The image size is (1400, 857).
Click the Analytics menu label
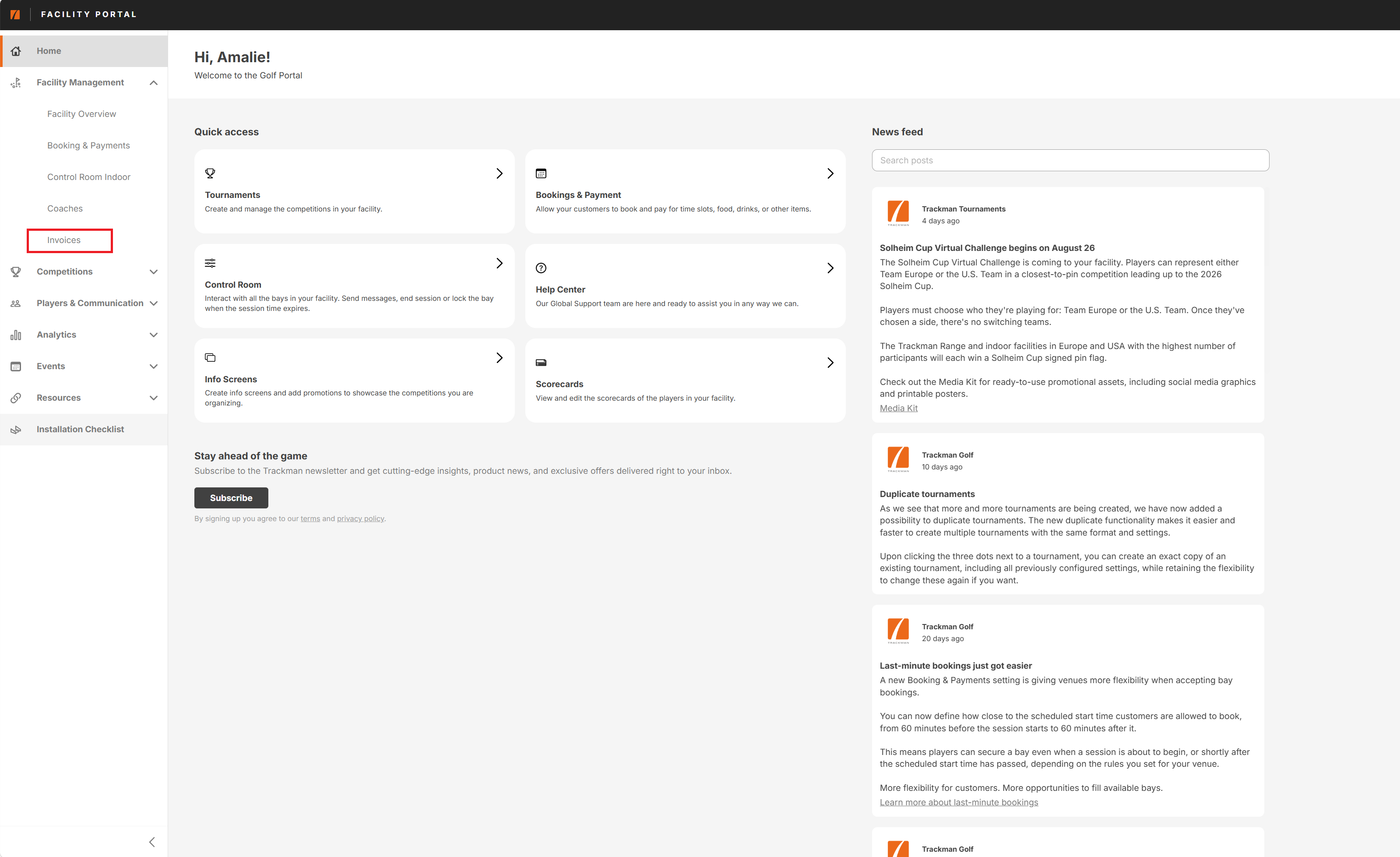point(56,335)
